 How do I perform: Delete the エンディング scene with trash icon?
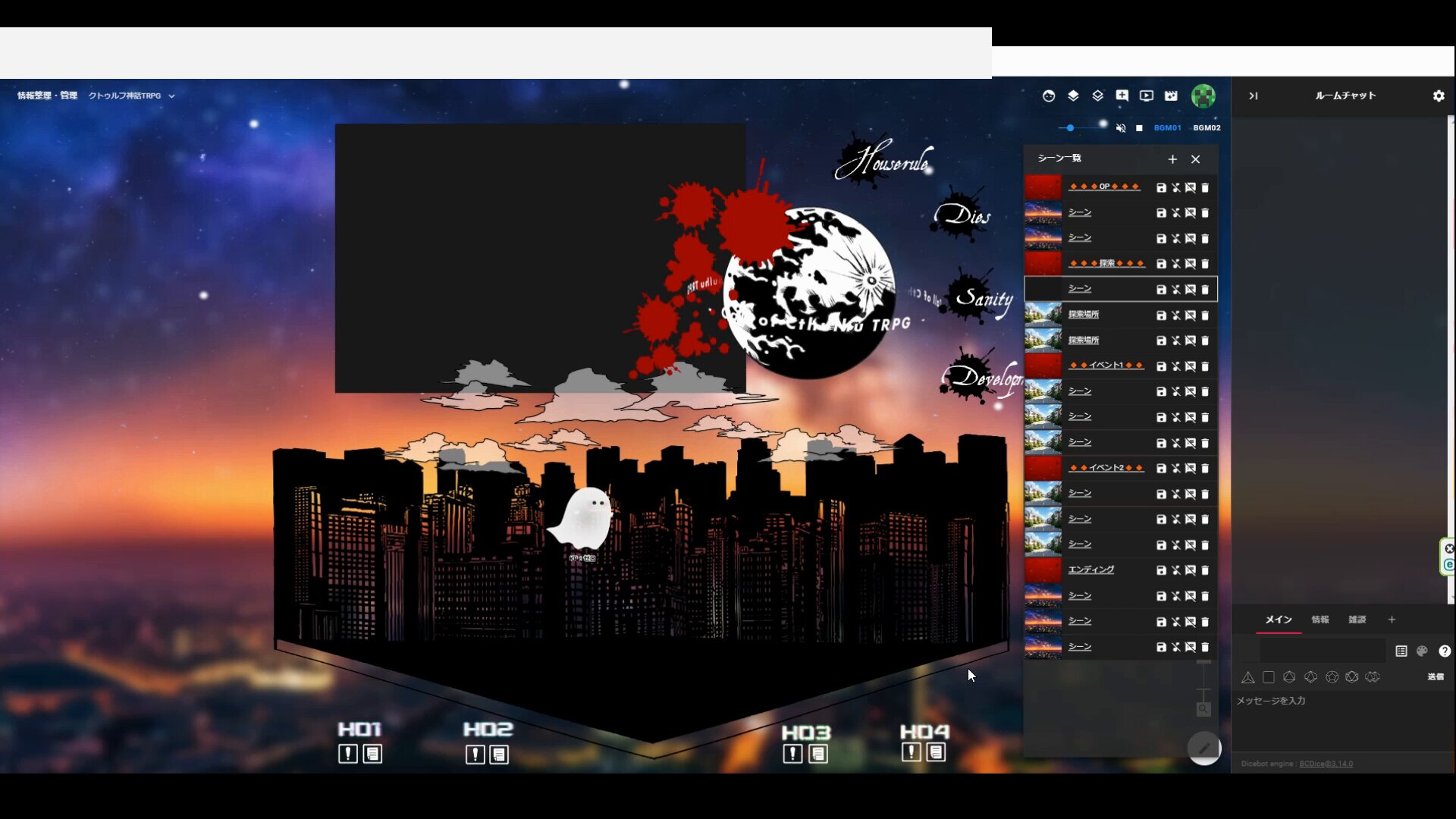tap(1205, 570)
